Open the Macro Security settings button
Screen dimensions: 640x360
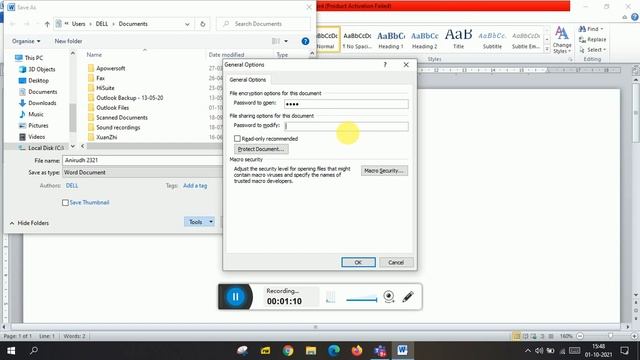tap(384, 171)
